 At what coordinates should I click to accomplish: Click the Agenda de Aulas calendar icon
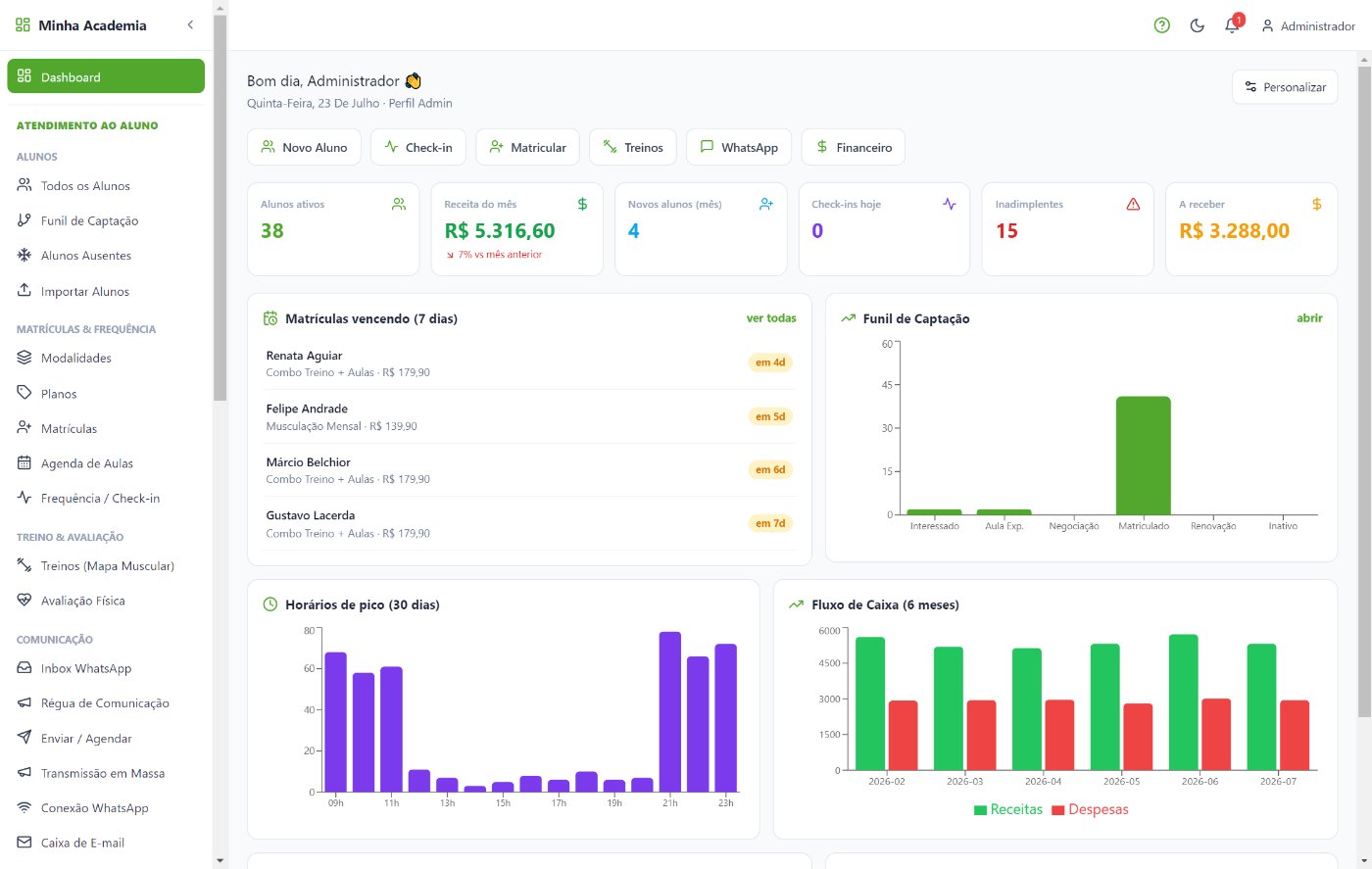click(x=24, y=462)
